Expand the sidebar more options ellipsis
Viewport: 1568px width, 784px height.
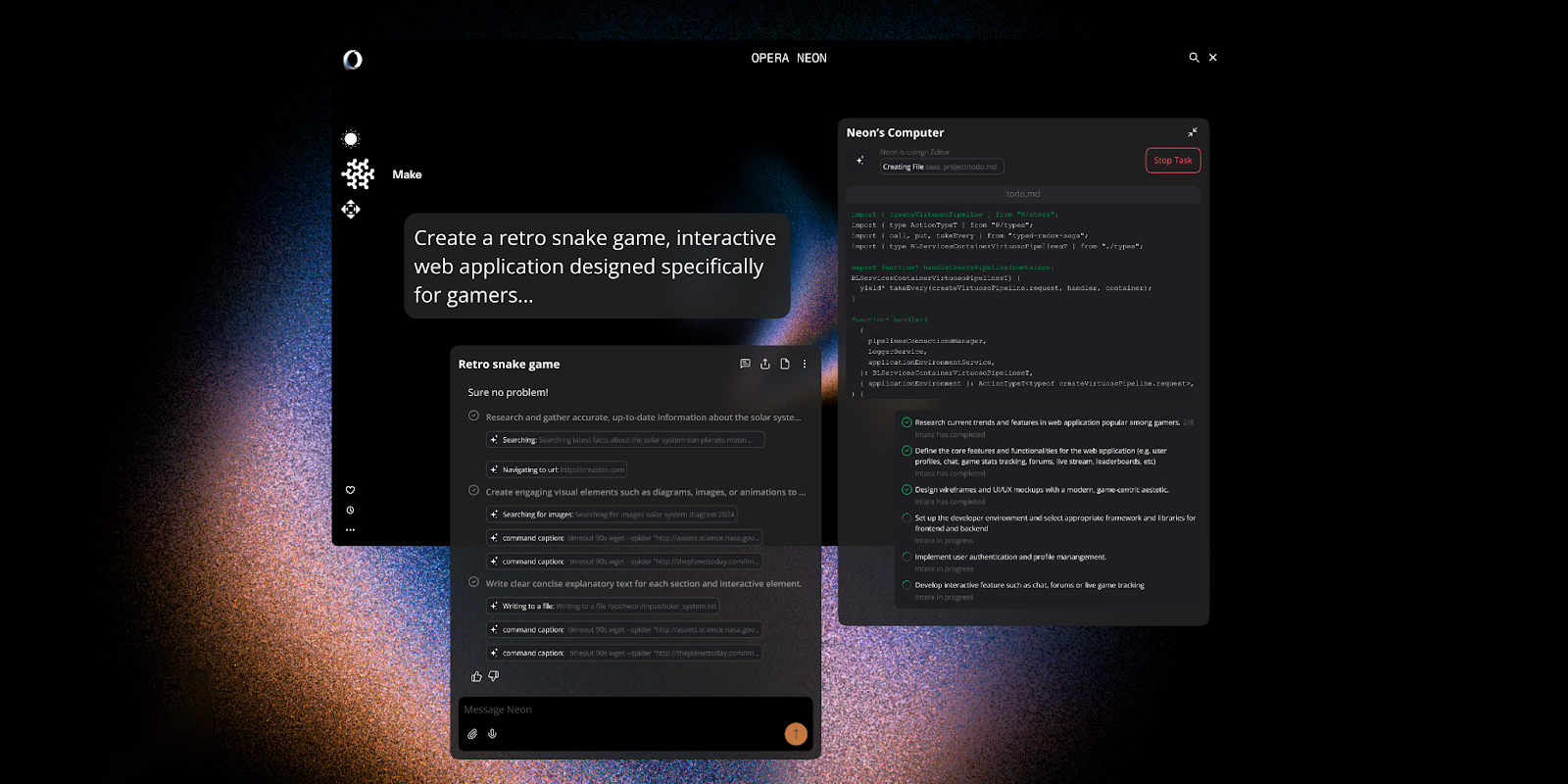(x=350, y=530)
